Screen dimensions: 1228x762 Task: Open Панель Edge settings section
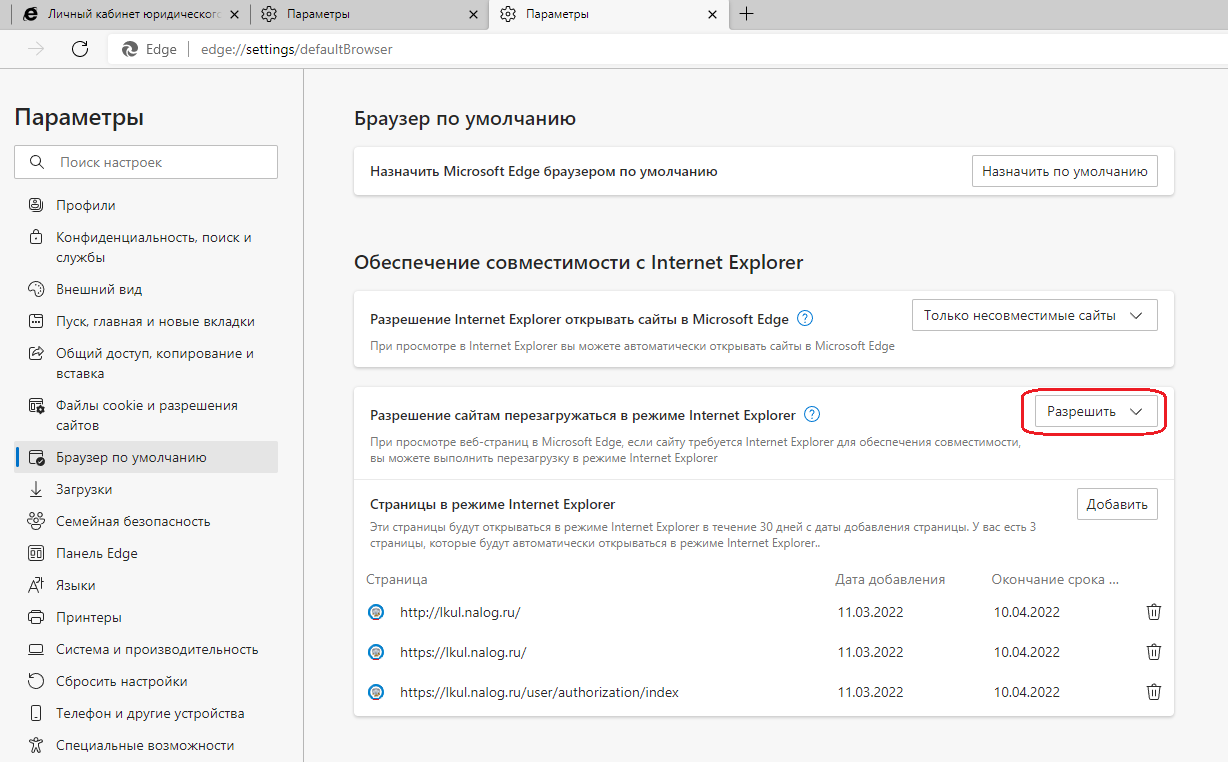click(x=146, y=553)
